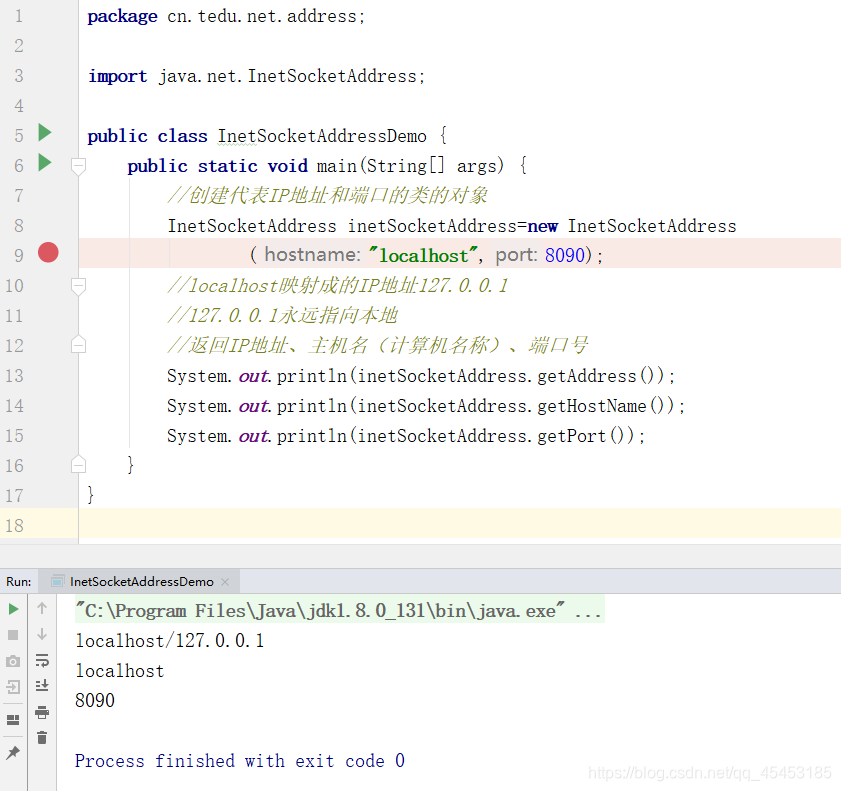Screen dimensions: 841x791
Task: Click the Run: label of the tool window
Action: click(19, 582)
